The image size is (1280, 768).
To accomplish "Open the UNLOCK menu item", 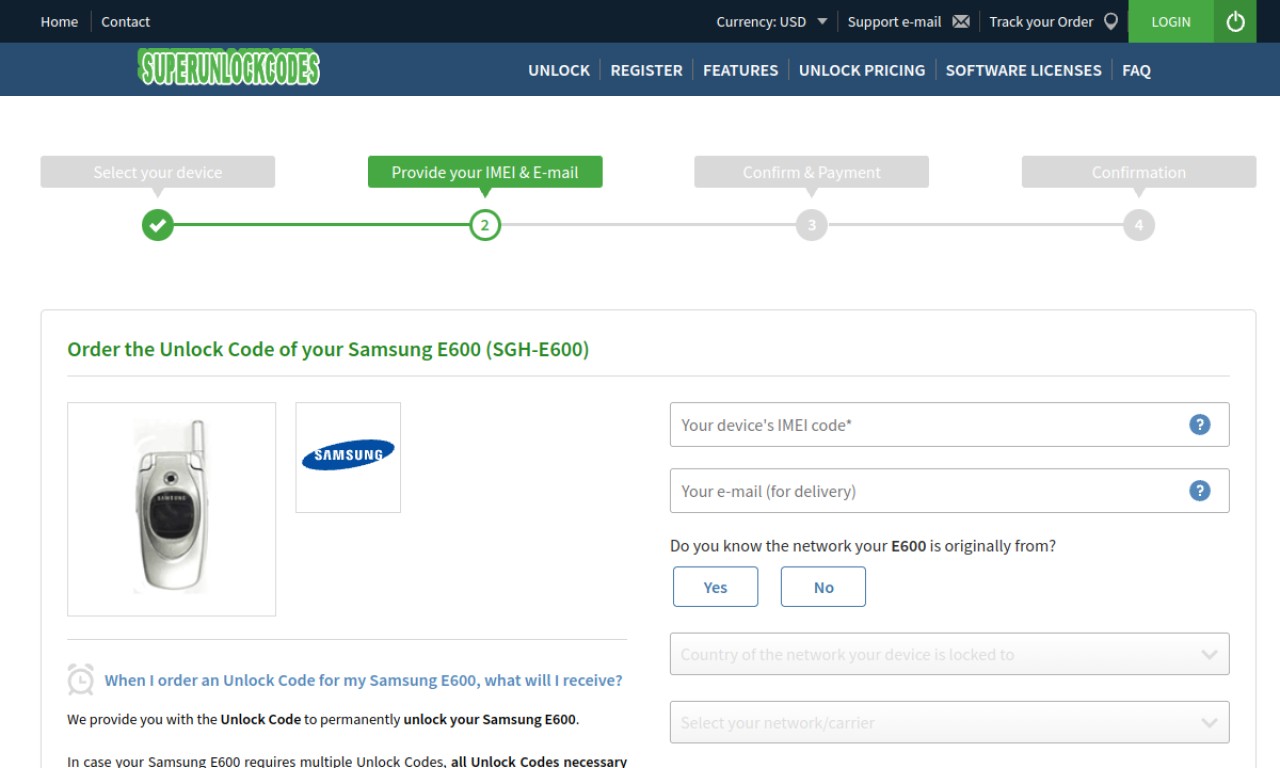I will pos(559,70).
